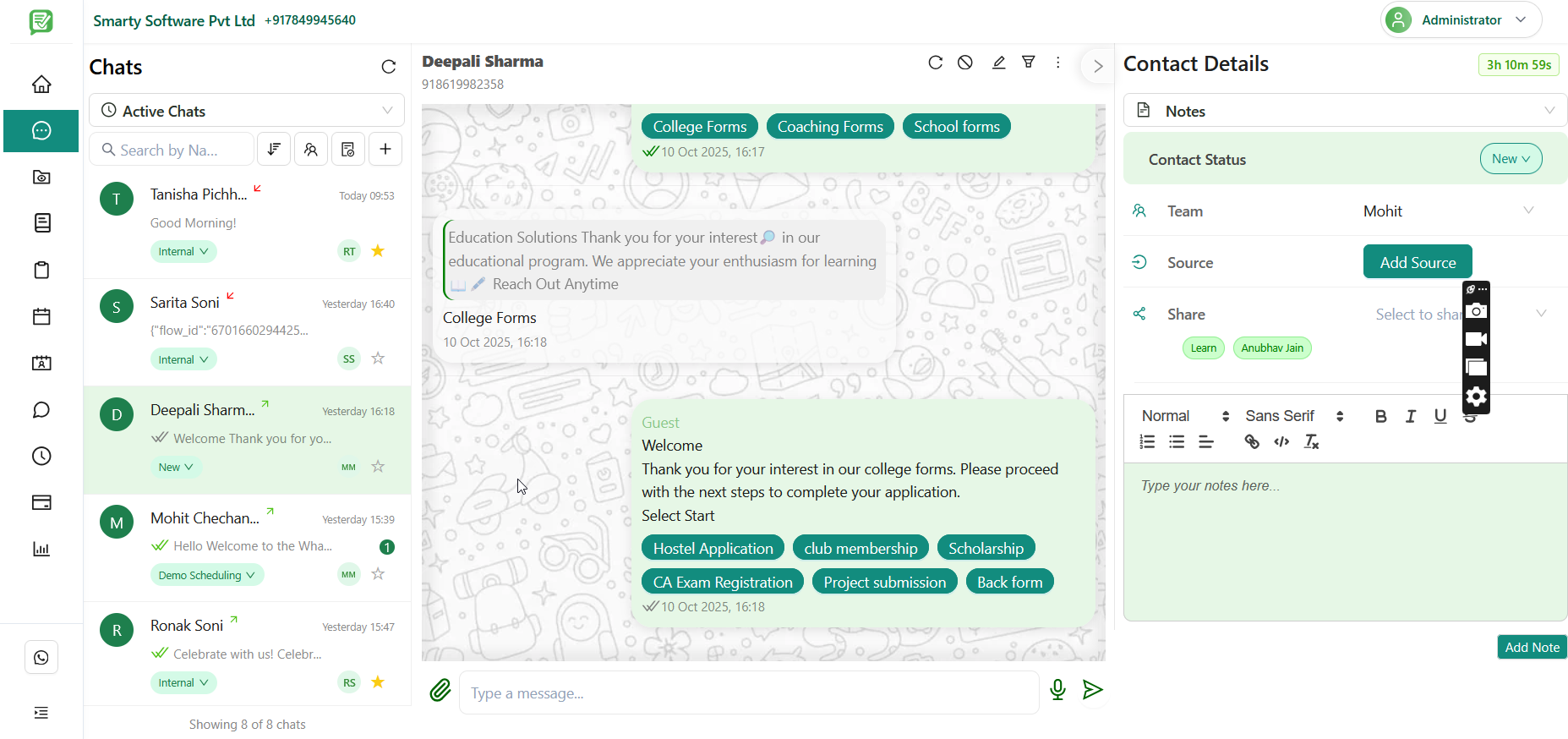This screenshot has width=1568, height=739.
Task: Click the filter icon in the chat header
Action: pos(1029,62)
